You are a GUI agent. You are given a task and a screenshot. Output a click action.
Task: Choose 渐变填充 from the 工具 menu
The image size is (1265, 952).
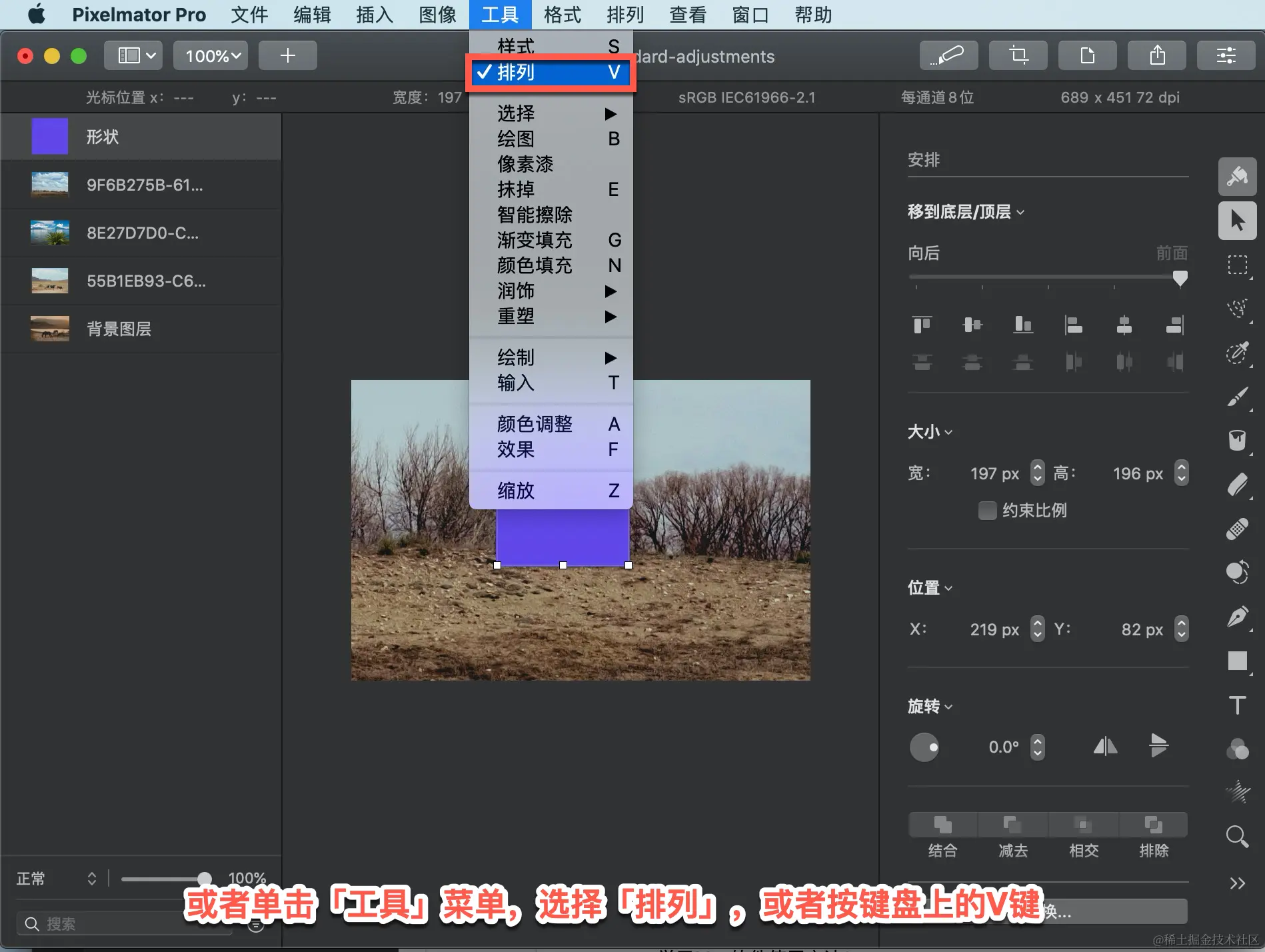[551, 240]
